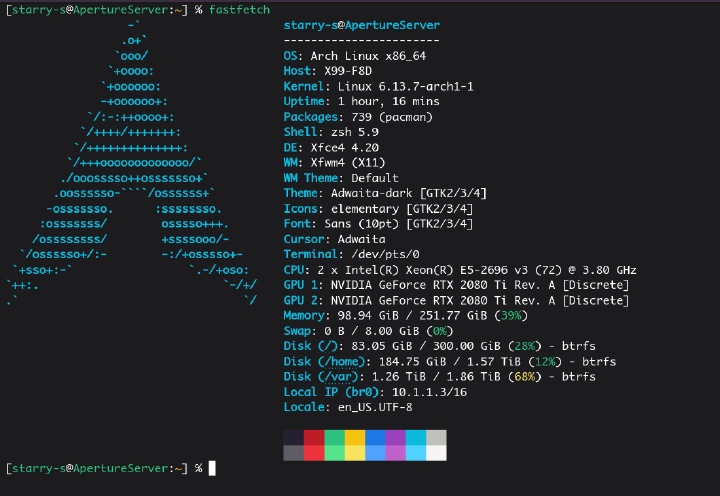Click the bright green swatch in bottom row

coord(335,453)
